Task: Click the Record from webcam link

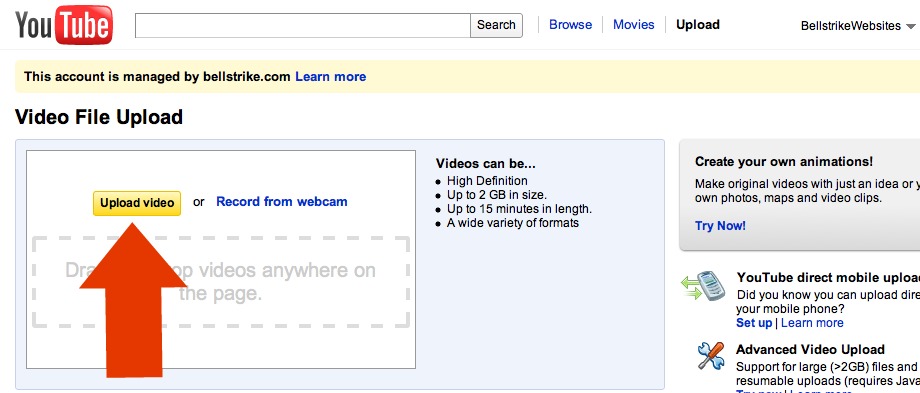Action: pos(282,202)
